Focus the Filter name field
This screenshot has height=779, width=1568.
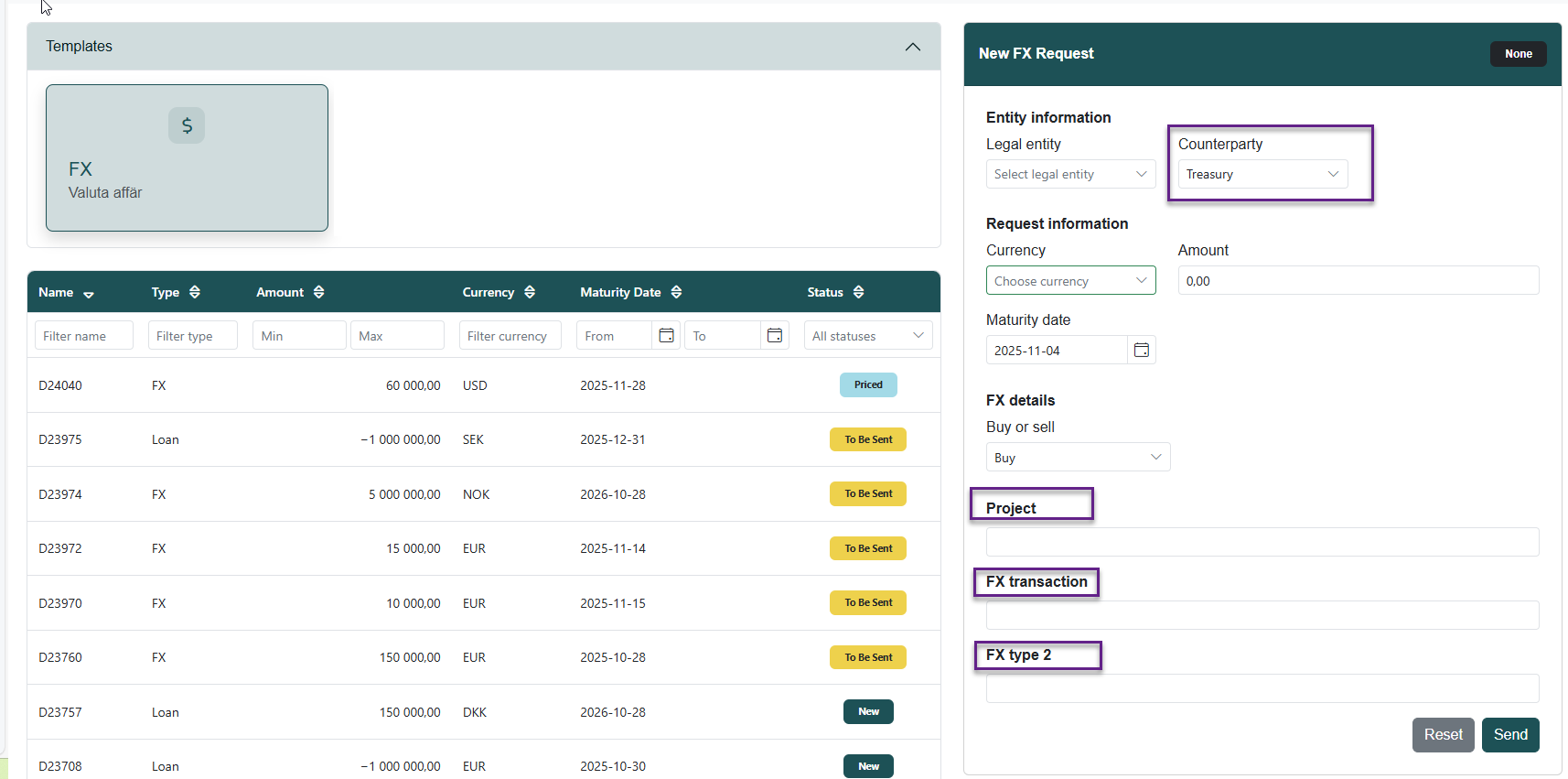click(84, 336)
